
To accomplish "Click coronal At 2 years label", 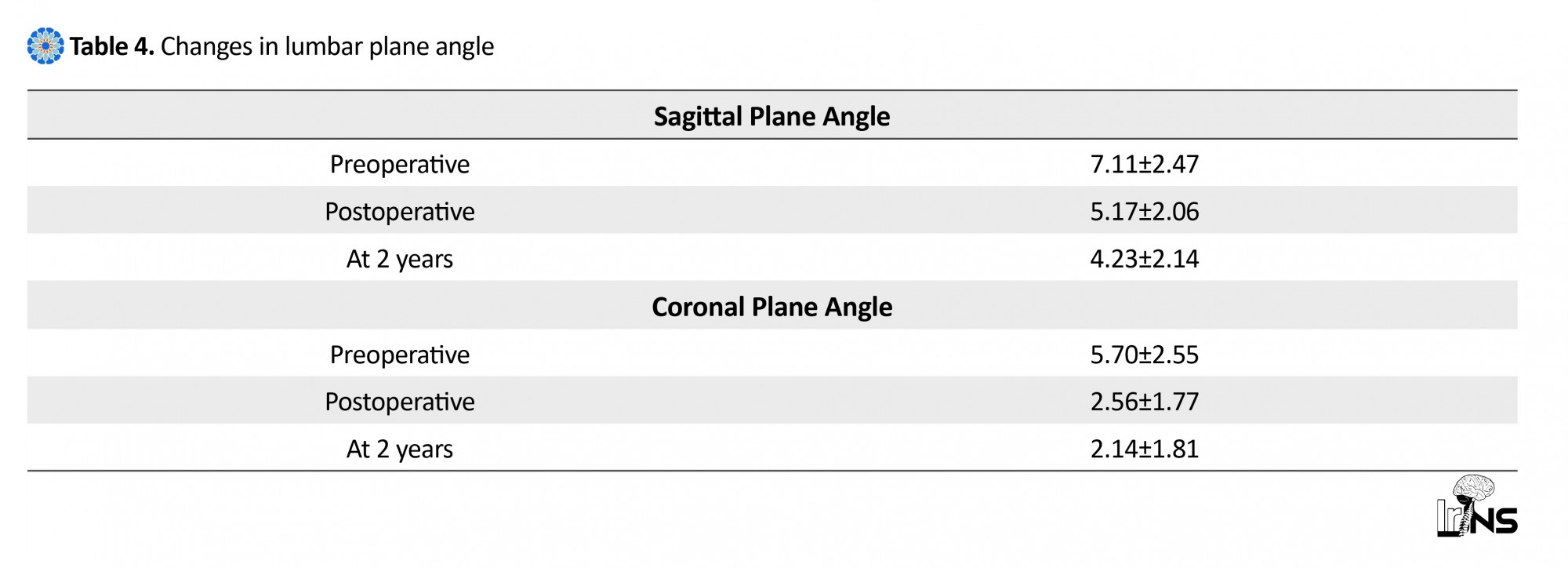I will pyautogui.click(x=400, y=450).
